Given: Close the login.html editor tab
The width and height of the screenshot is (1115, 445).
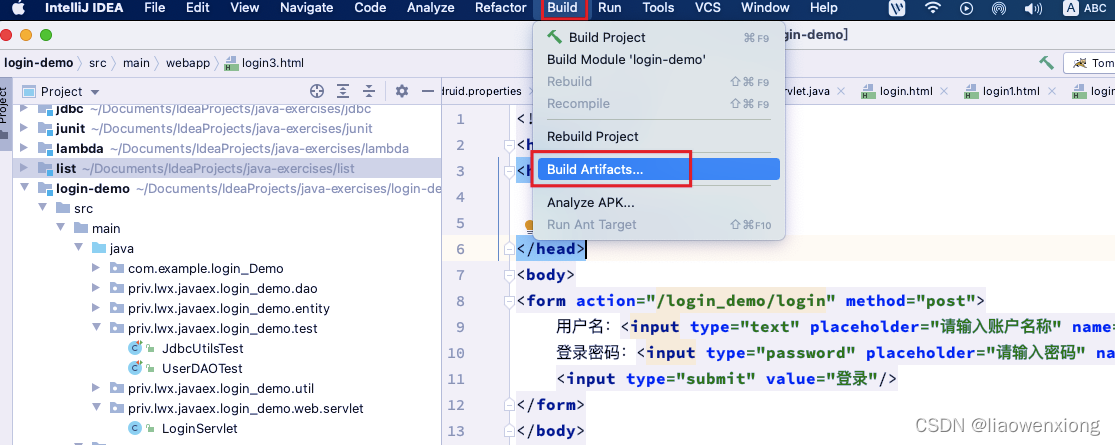Looking at the screenshot, I should (944, 91).
